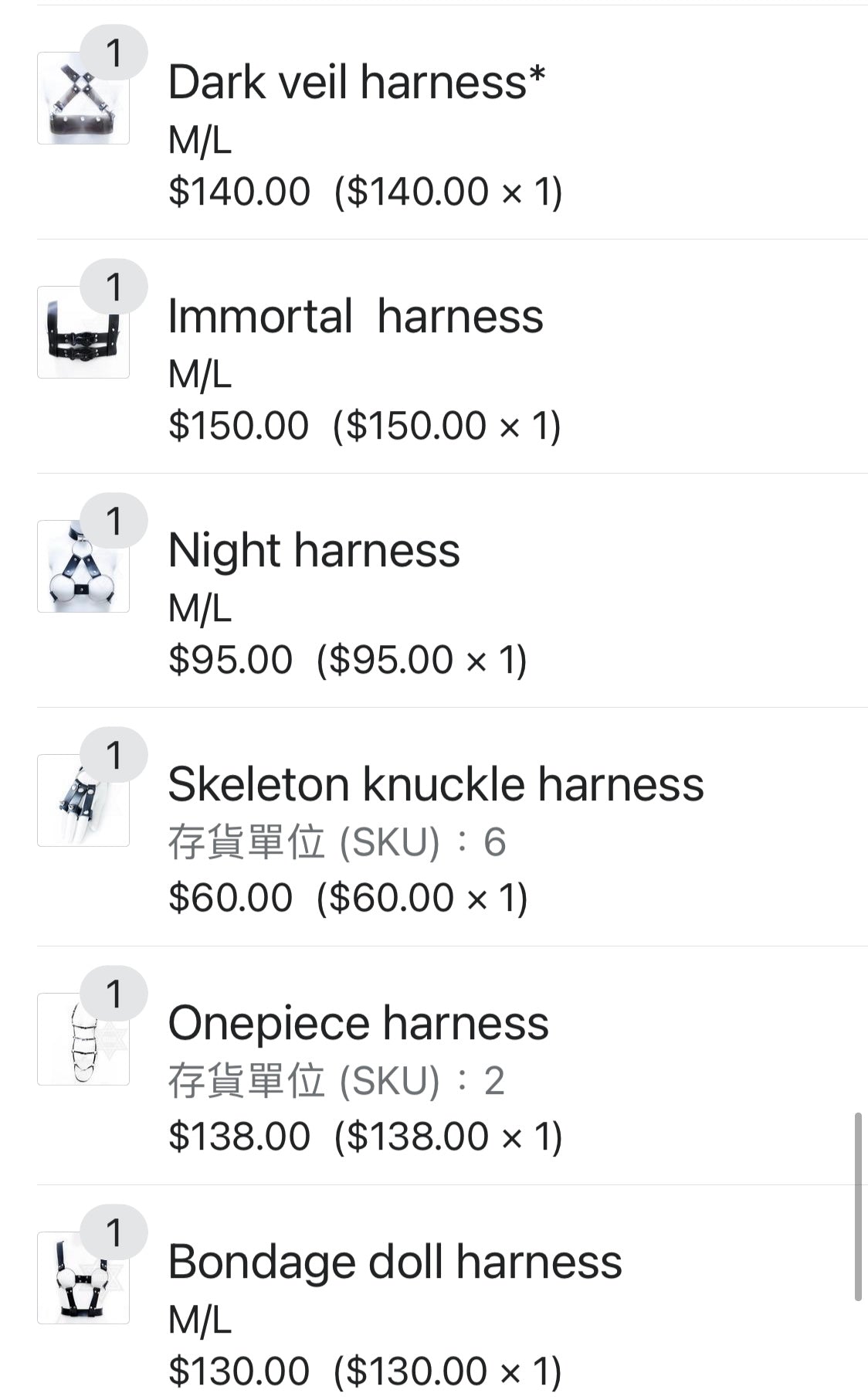Click quantity badge on Onepiece harness
Viewport: 868px width, 1400px height.
click(114, 993)
